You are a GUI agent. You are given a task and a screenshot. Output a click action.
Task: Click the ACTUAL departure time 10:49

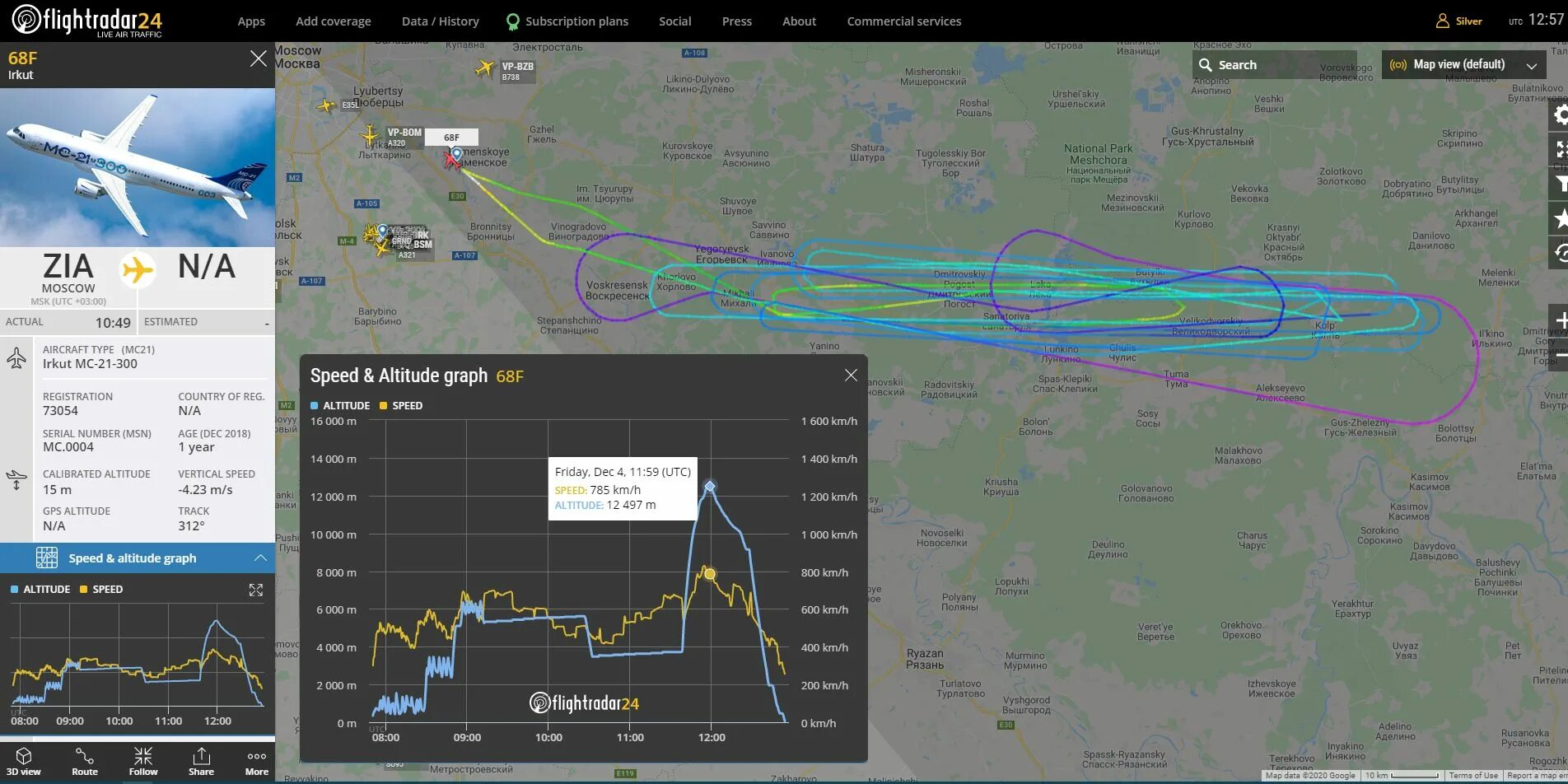point(113,323)
